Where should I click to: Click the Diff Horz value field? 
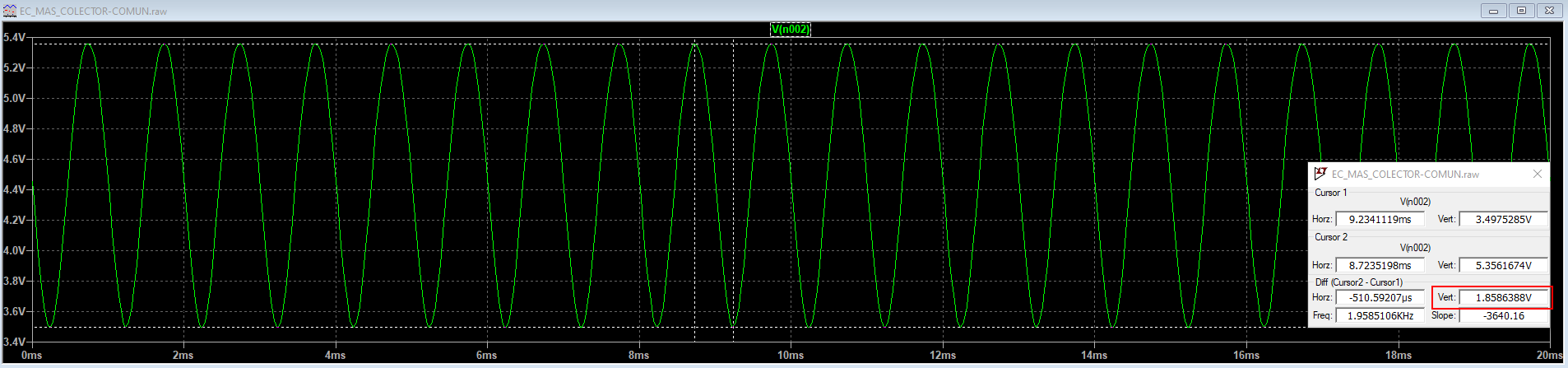point(1380,297)
